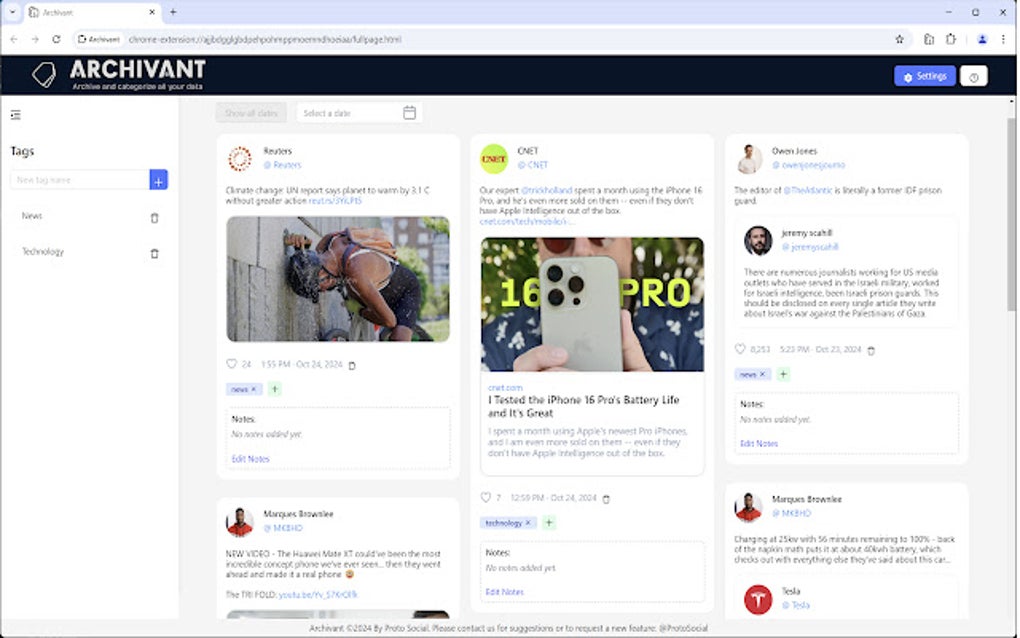Open the reut.rs link in Reuters post
This screenshot has width=1020, height=638.
(335, 201)
